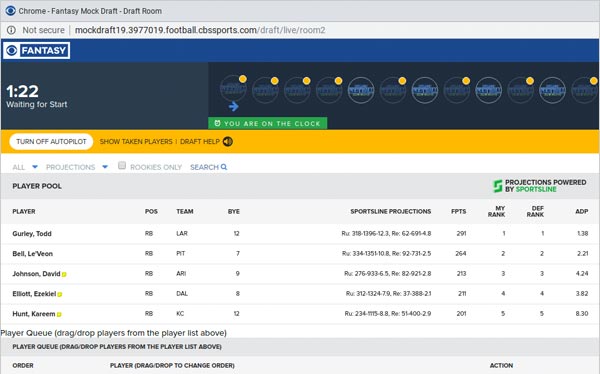Sort by POS column header
600x374 pixels.
pyautogui.click(x=151, y=211)
